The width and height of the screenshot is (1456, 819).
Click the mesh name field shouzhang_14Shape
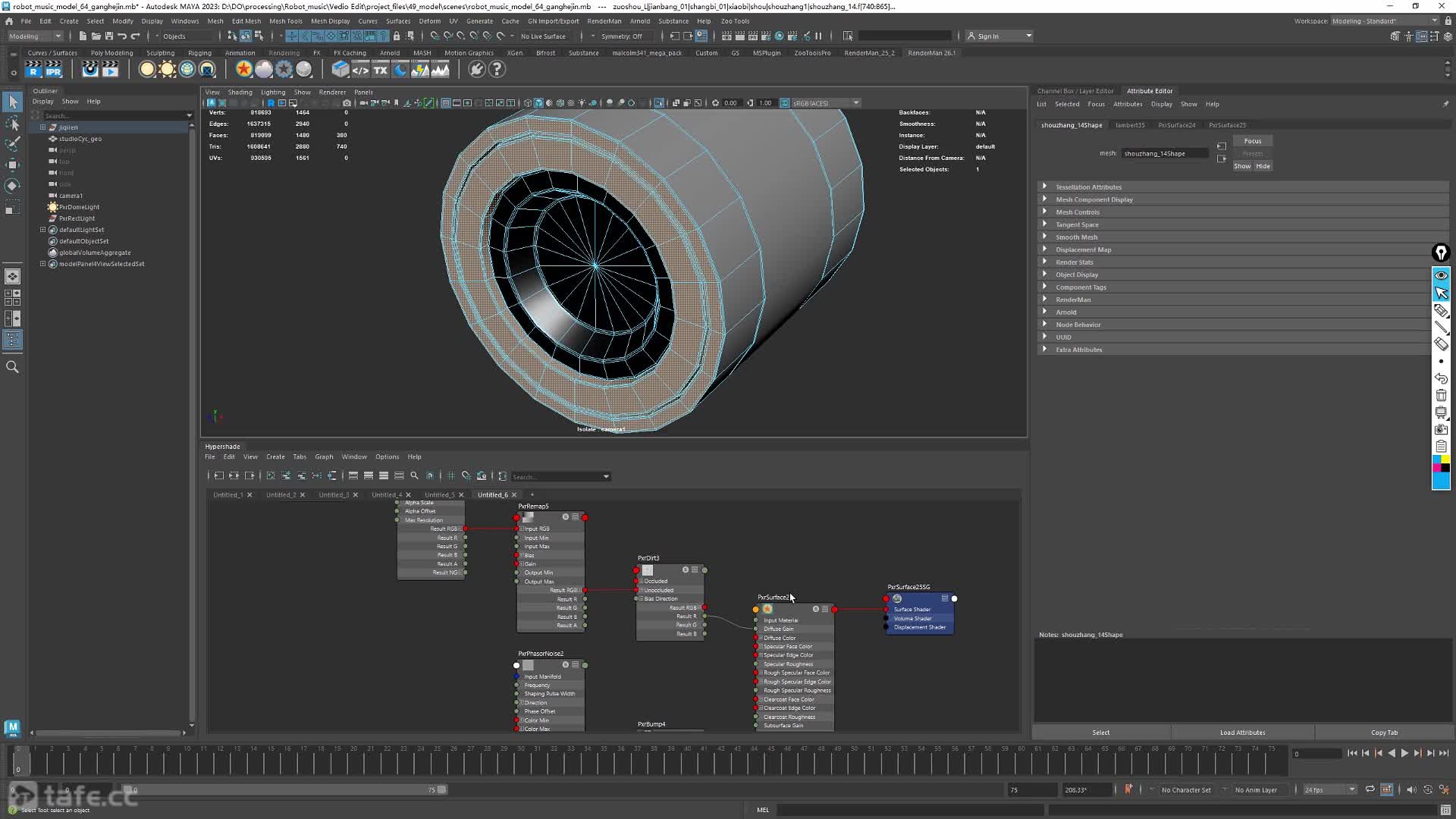click(1164, 154)
